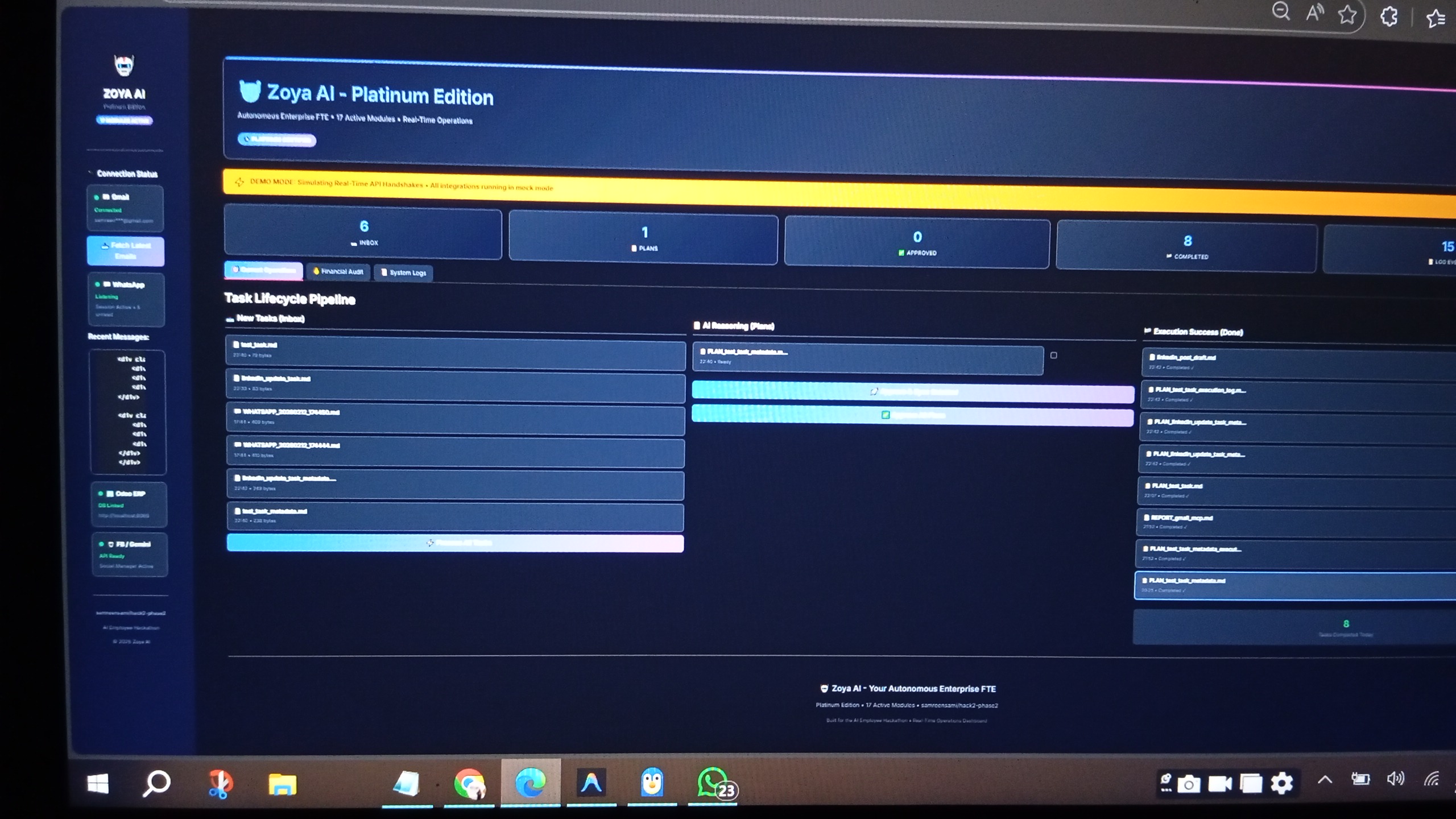Open the volume slider speaker icon

point(1395,779)
